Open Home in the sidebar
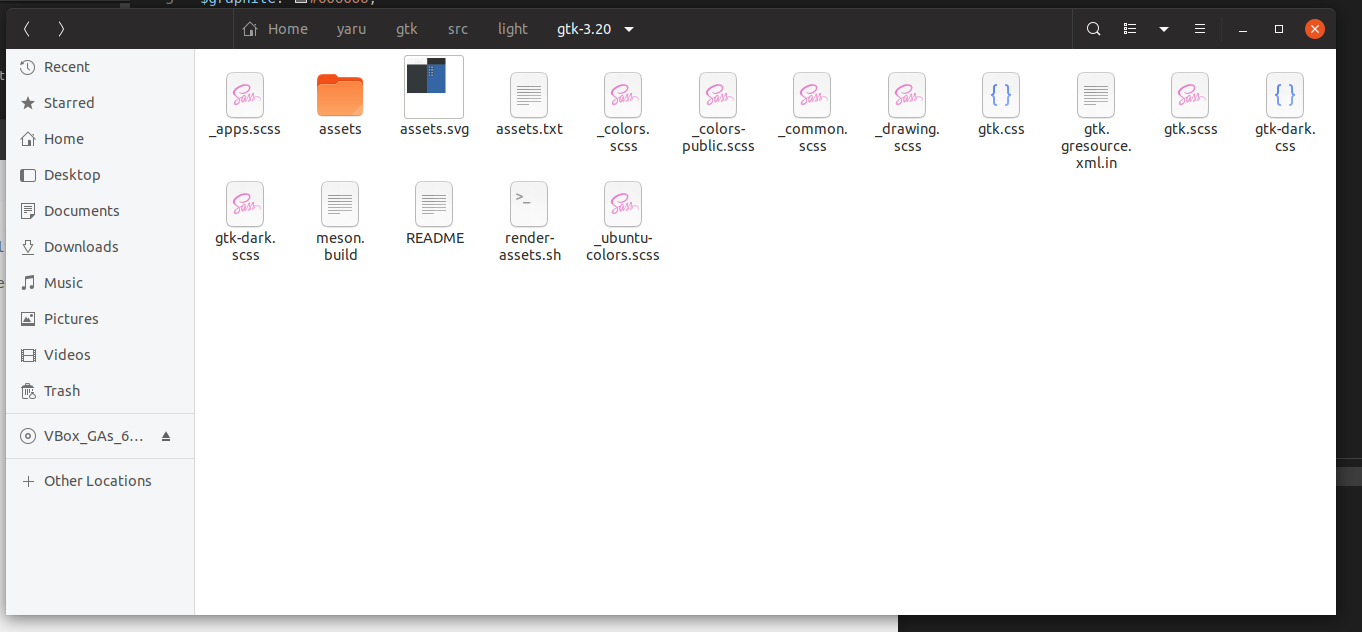The width and height of the screenshot is (1362, 632). pyautogui.click(x=100, y=139)
